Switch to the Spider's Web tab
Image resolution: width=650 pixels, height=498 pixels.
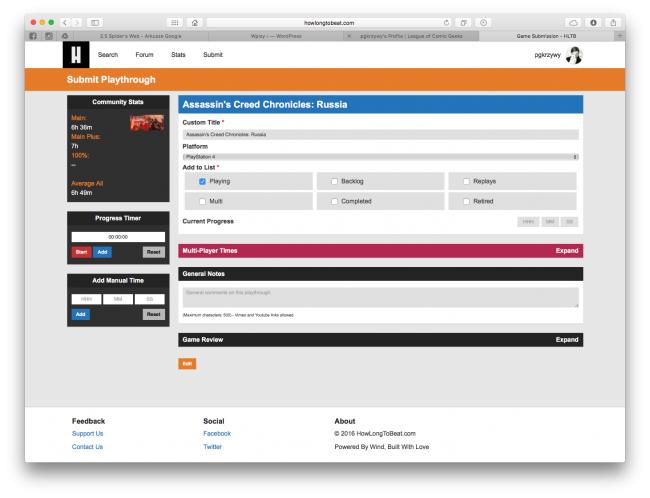tap(141, 36)
